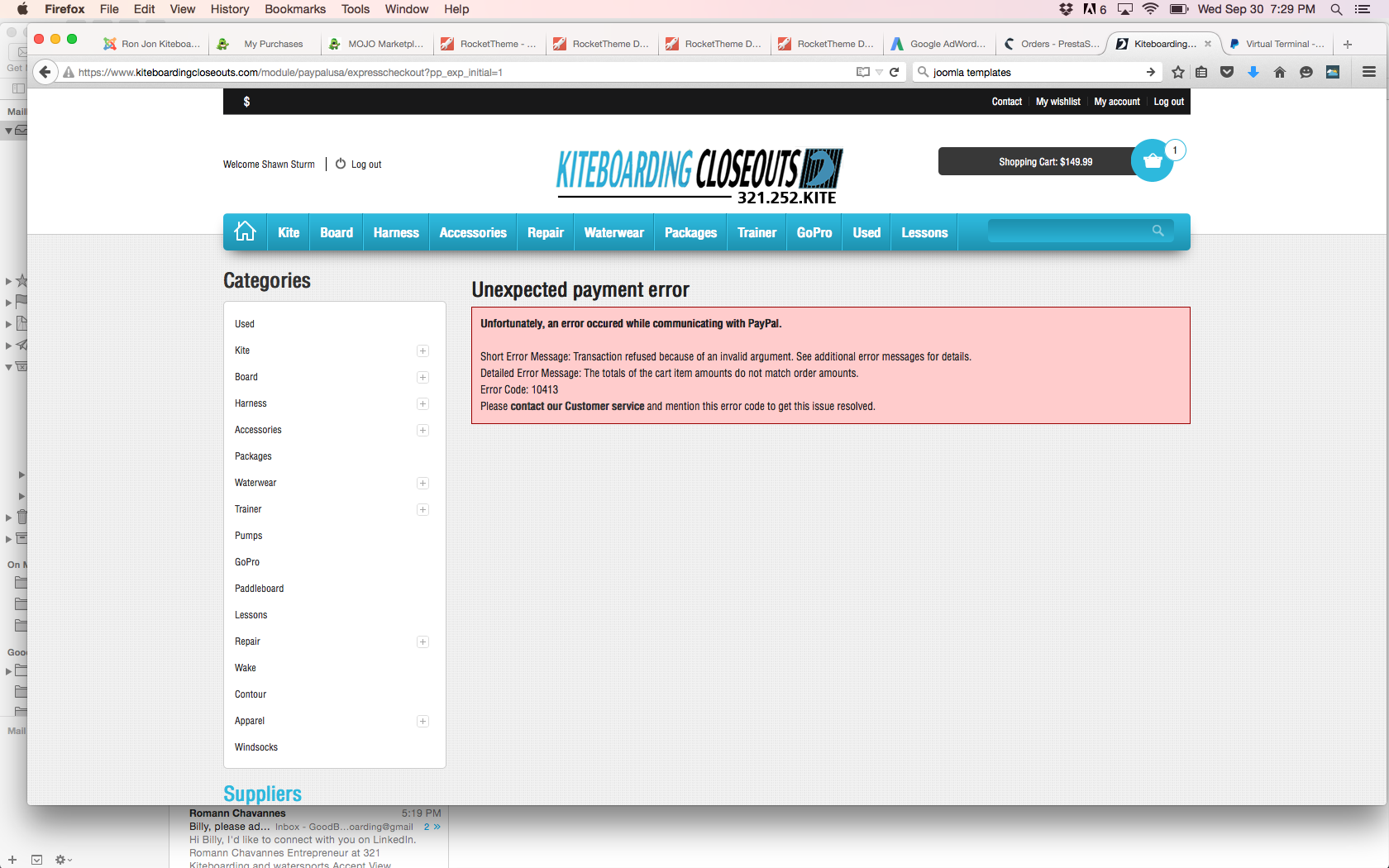The height and width of the screenshot is (868, 1389).
Task: Click the Pocket icon in the Firefox toolbar
Action: click(1227, 72)
